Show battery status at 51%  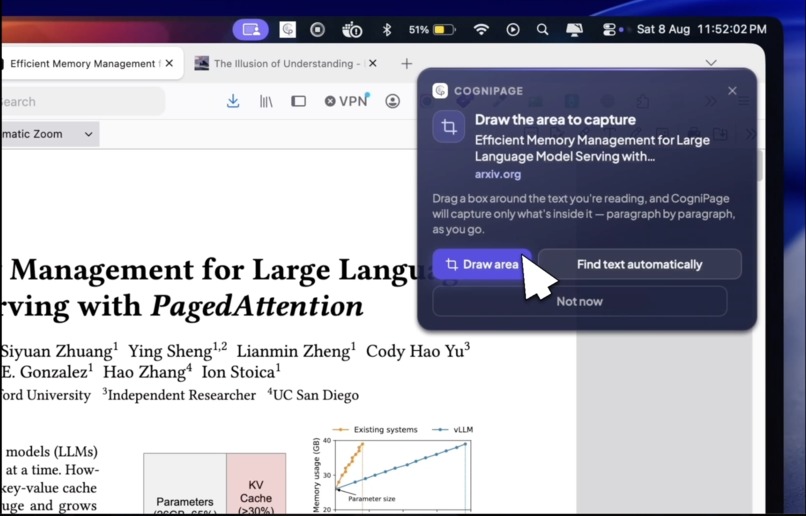[432, 29]
